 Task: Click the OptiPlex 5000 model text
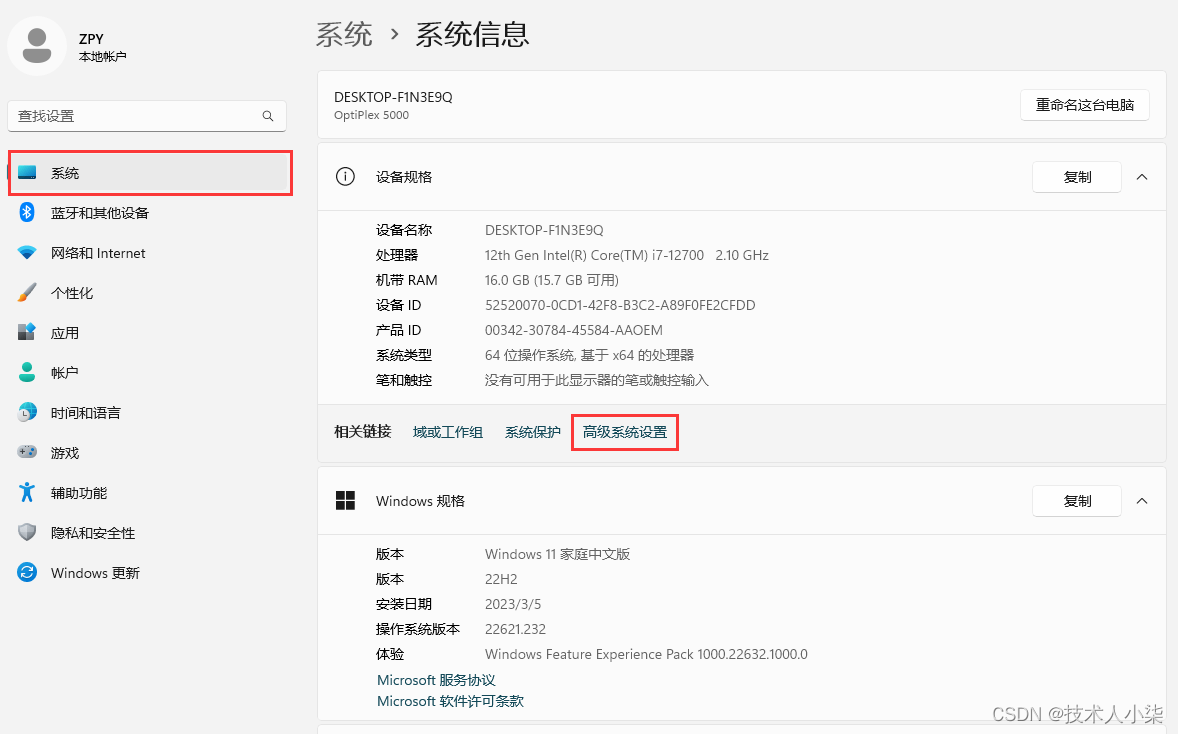coord(371,115)
